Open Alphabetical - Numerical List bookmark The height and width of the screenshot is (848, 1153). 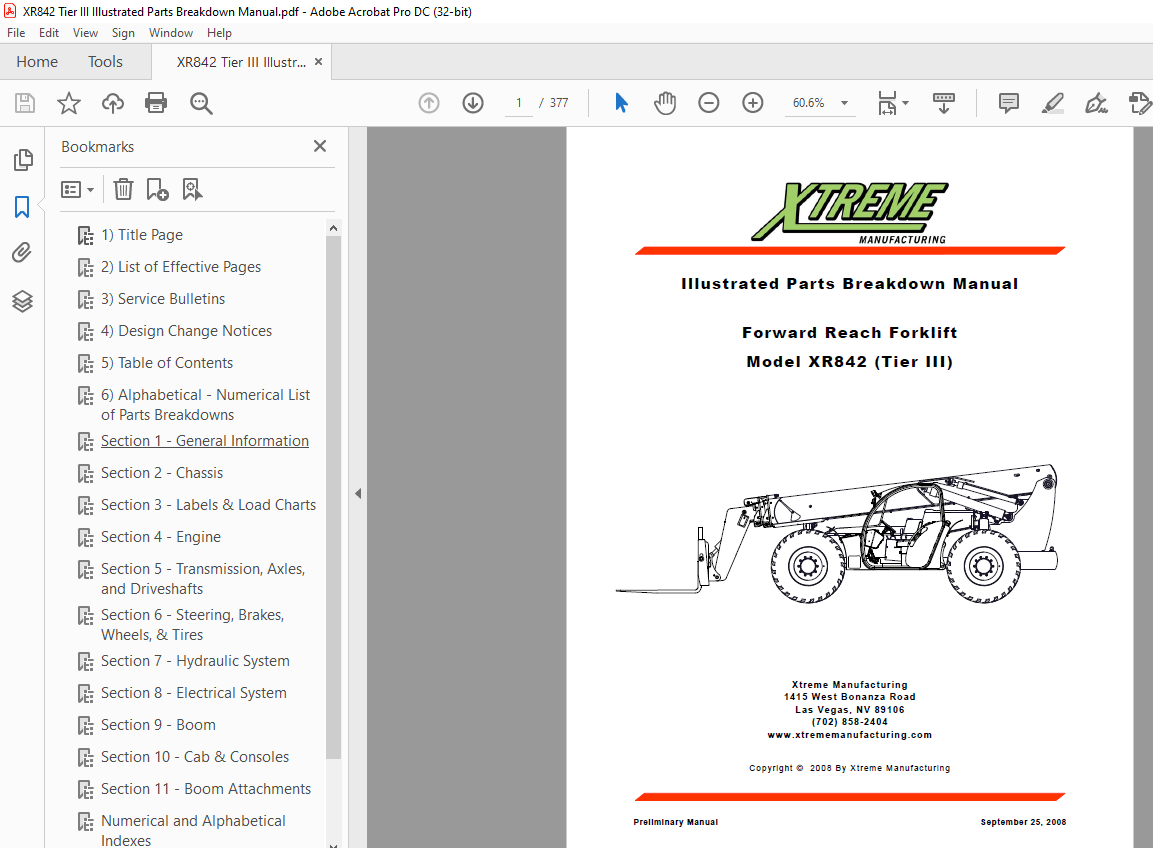tap(205, 405)
